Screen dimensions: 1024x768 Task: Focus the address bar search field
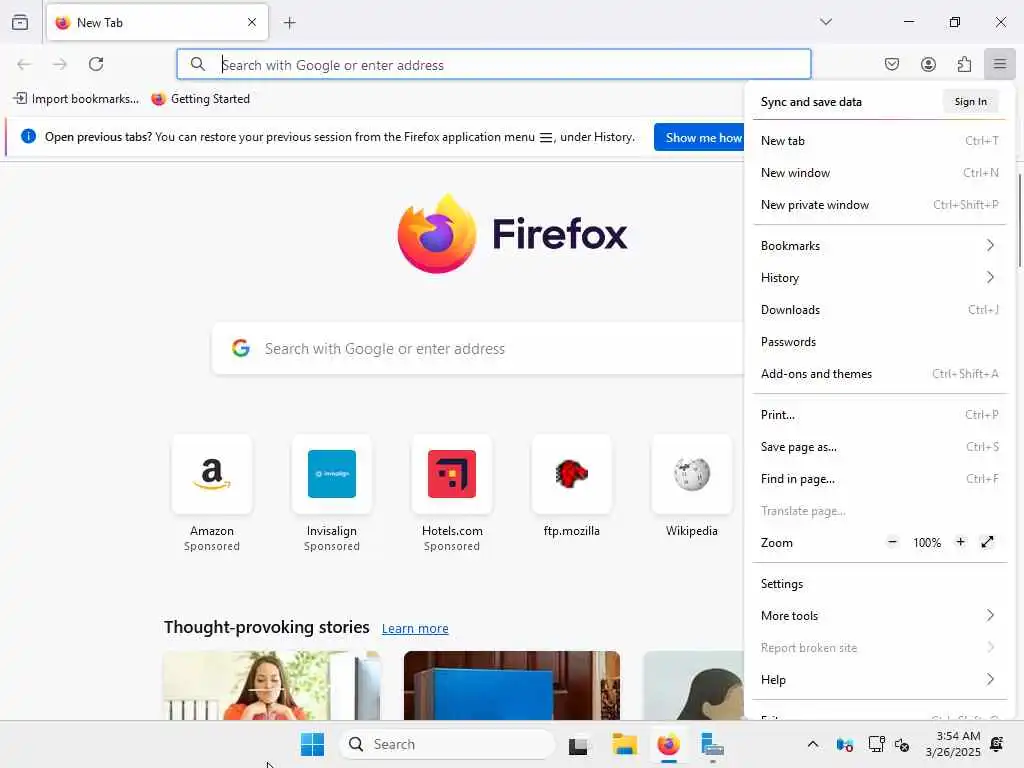(494, 65)
